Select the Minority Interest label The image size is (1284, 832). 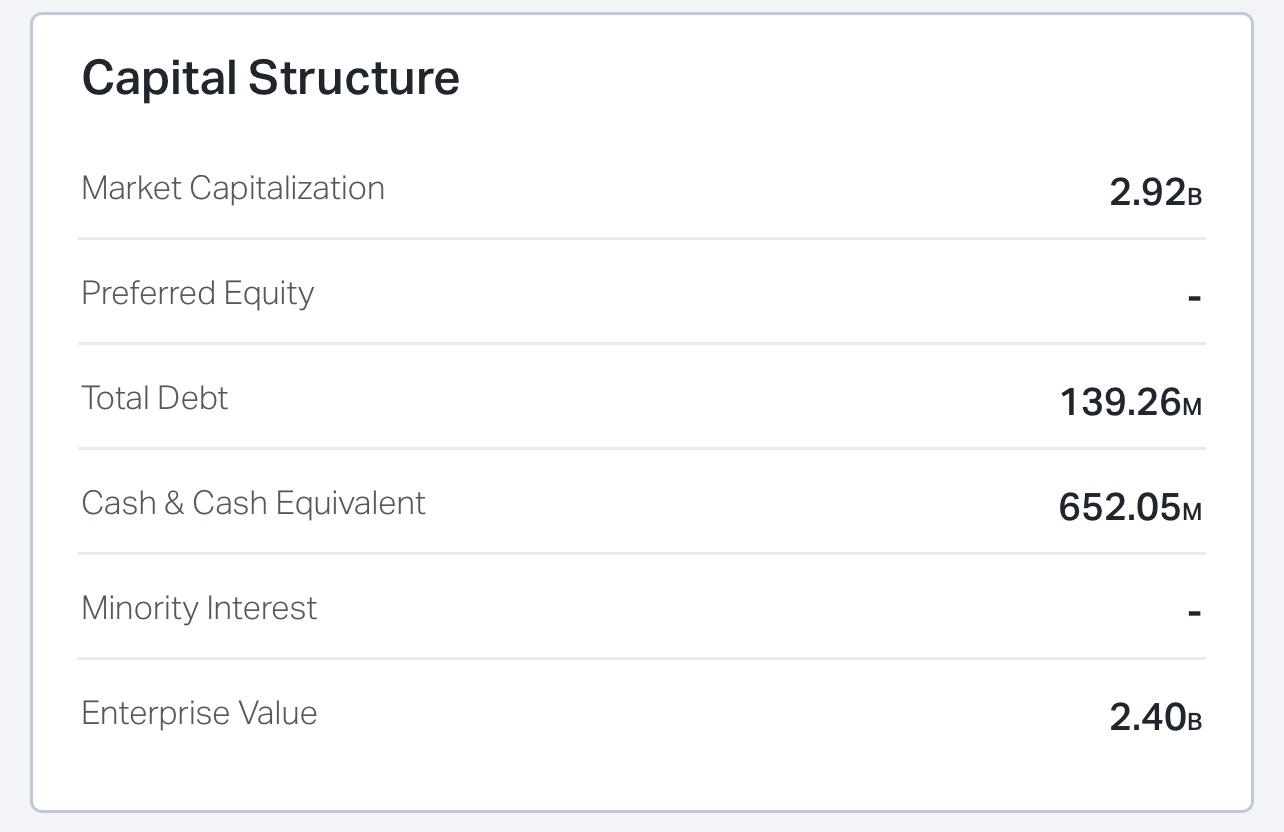pyautogui.click(x=200, y=608)
